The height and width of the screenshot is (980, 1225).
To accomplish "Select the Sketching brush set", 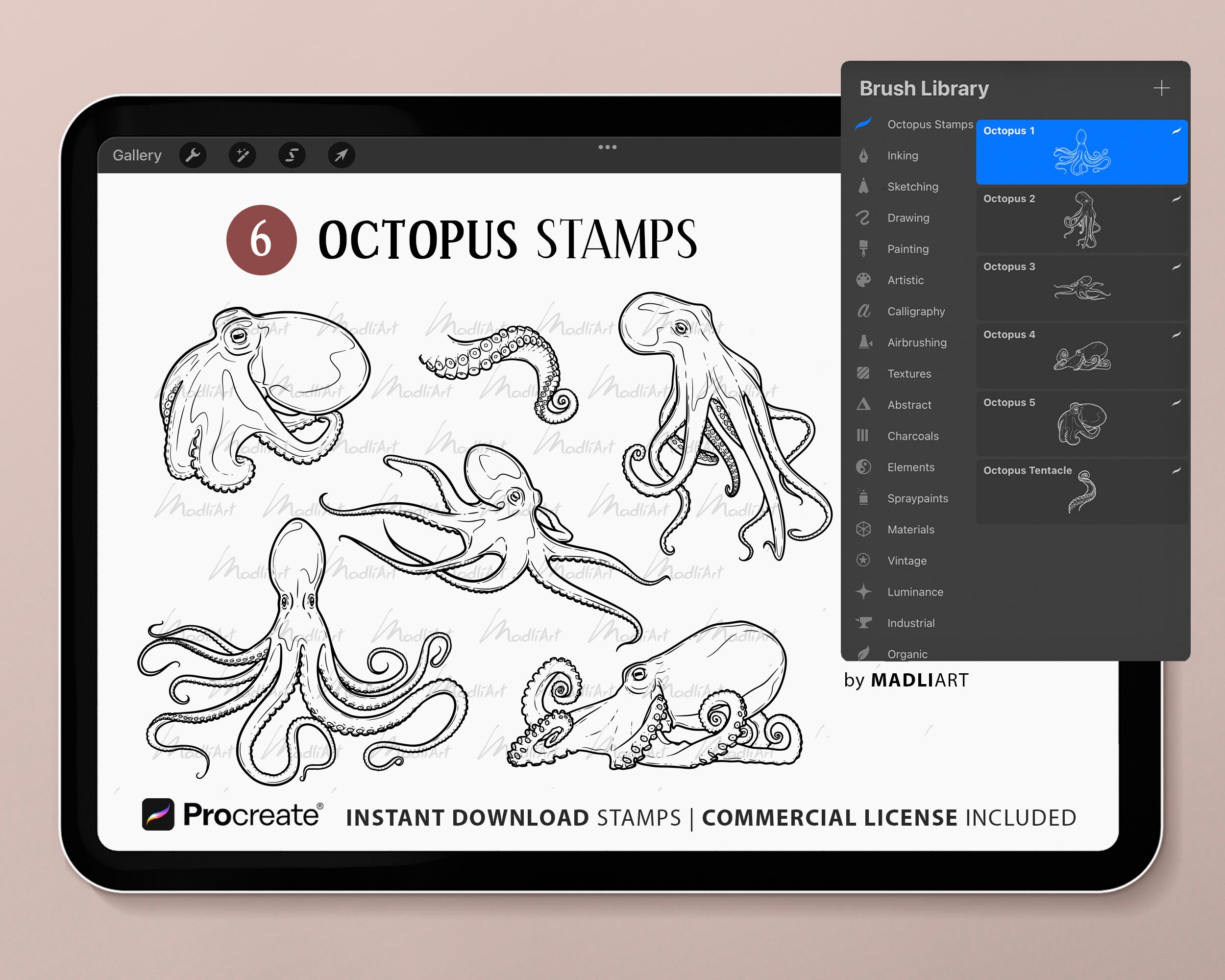I will tap(912, 186).
